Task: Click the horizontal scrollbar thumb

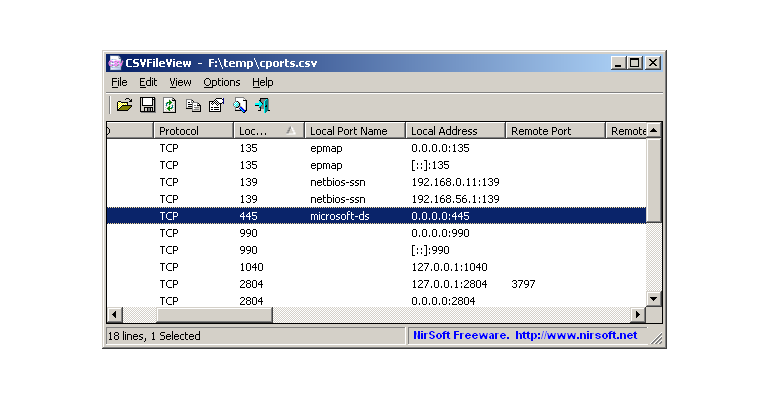Action: pyautogui.click(x=214, y=315)
